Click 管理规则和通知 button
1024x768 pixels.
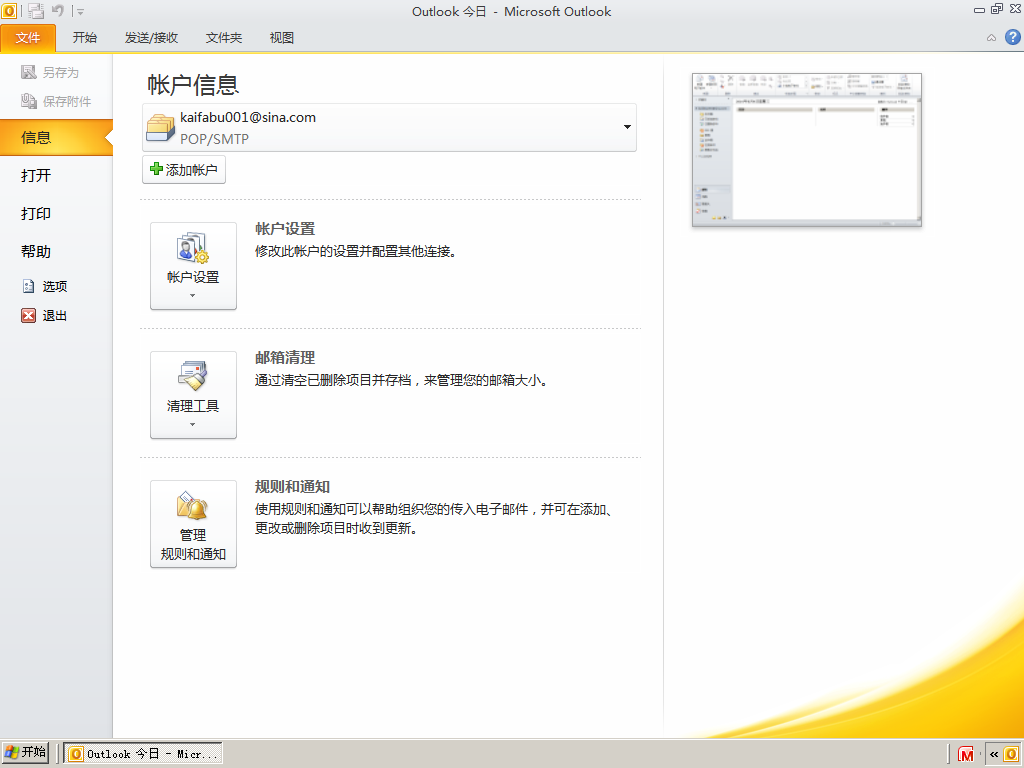click(x=193, y=524)
